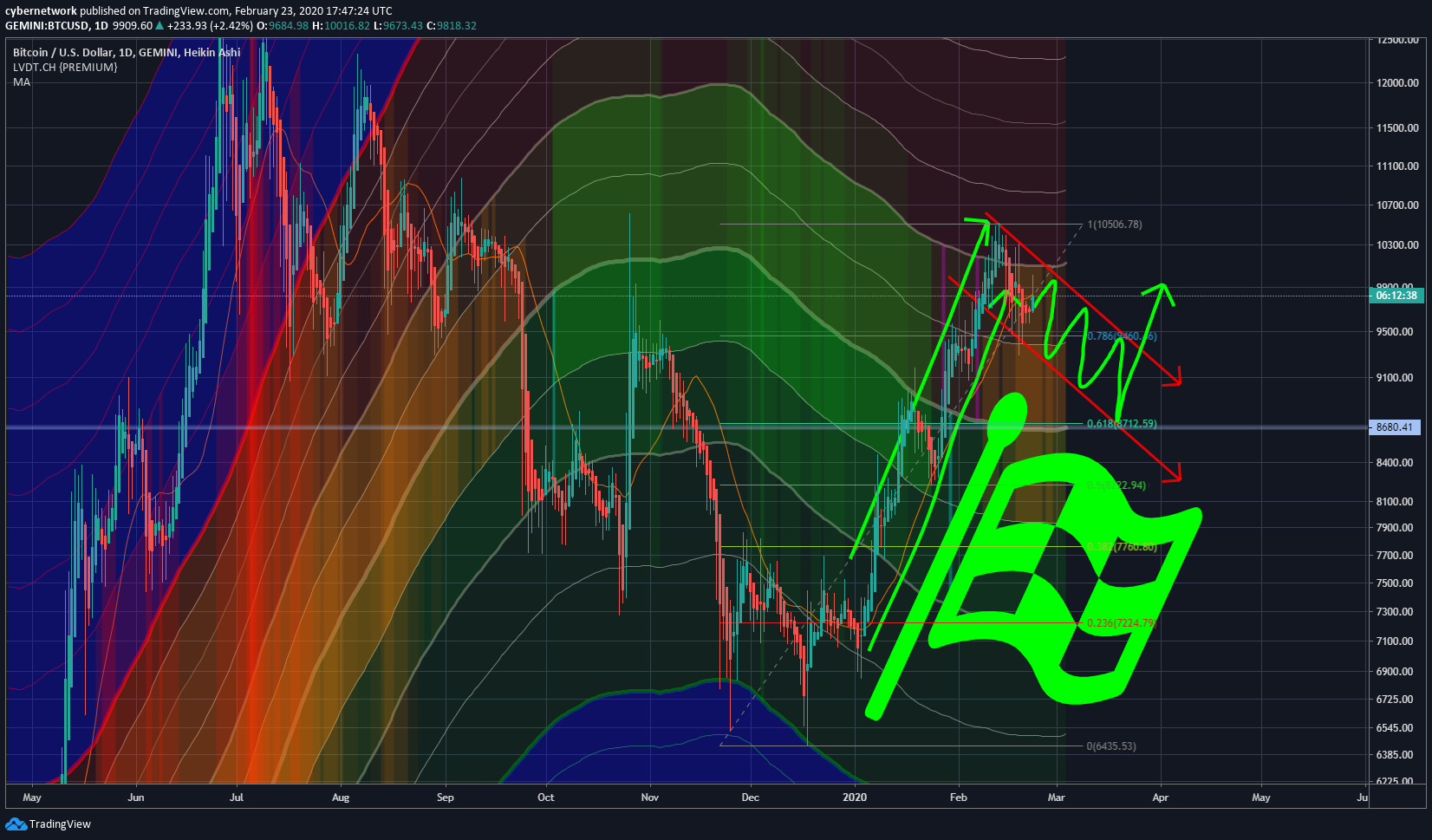Click the +233.93 (+2.42%) change value
1432x840 pixels.
coord(211,25)
